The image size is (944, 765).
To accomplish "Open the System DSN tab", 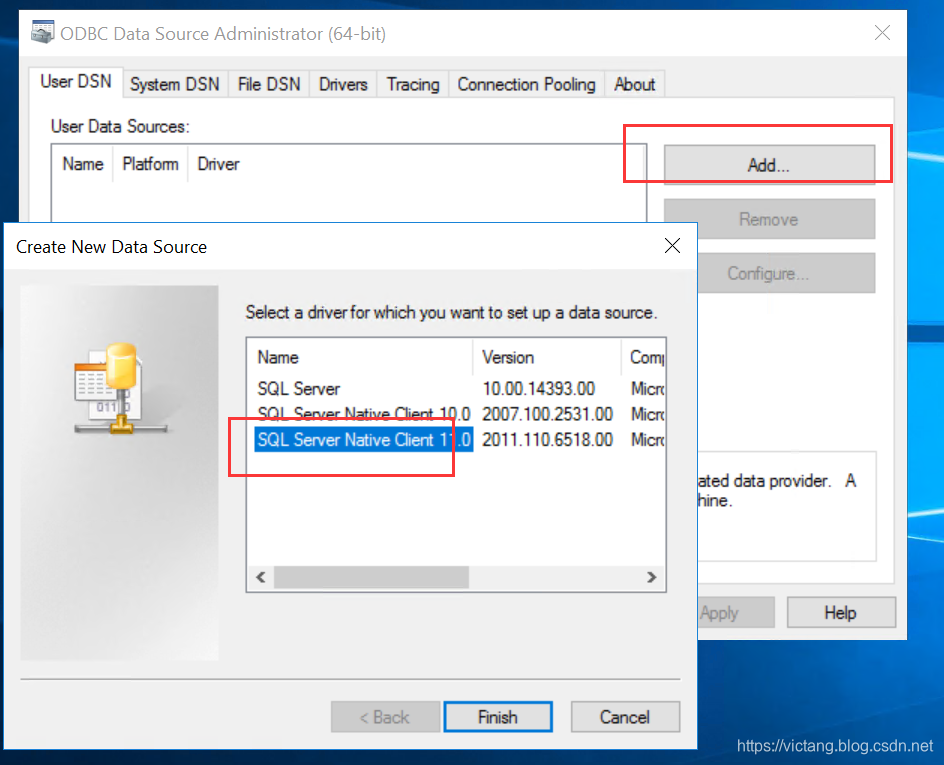I will coord(175,84).
